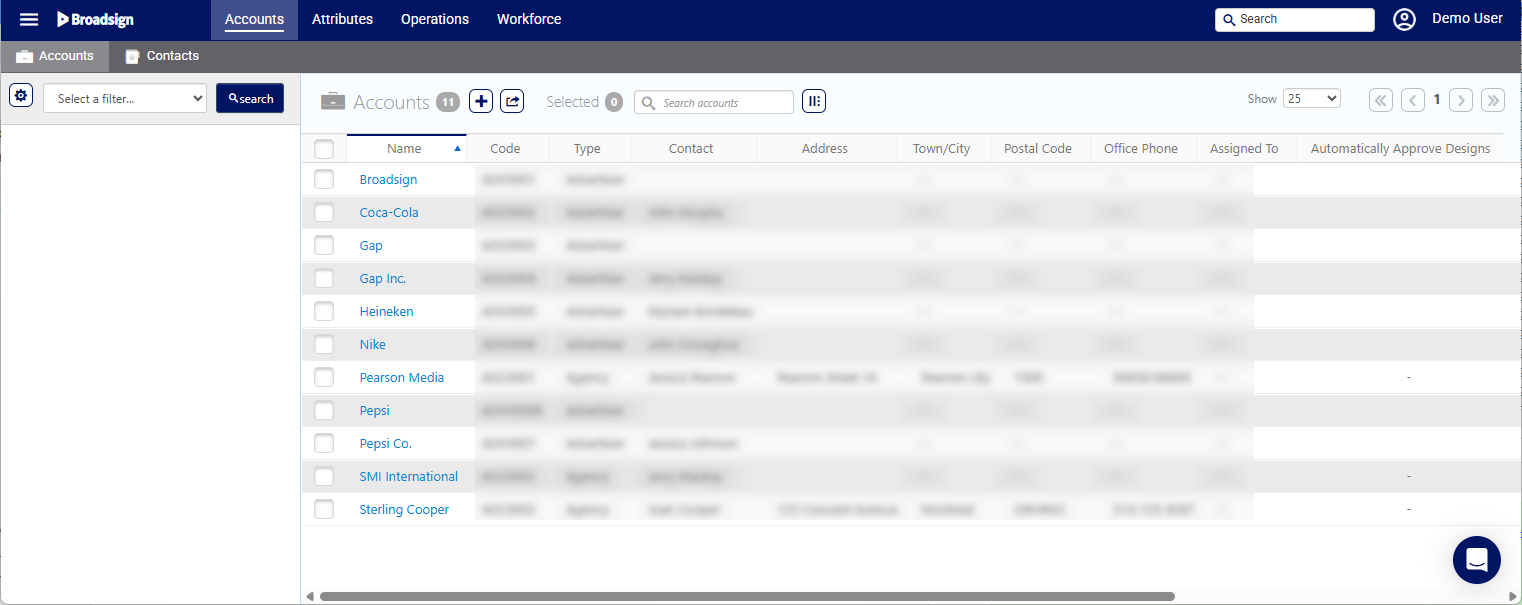Go to the next page arrow

[x=1461, y=100]
